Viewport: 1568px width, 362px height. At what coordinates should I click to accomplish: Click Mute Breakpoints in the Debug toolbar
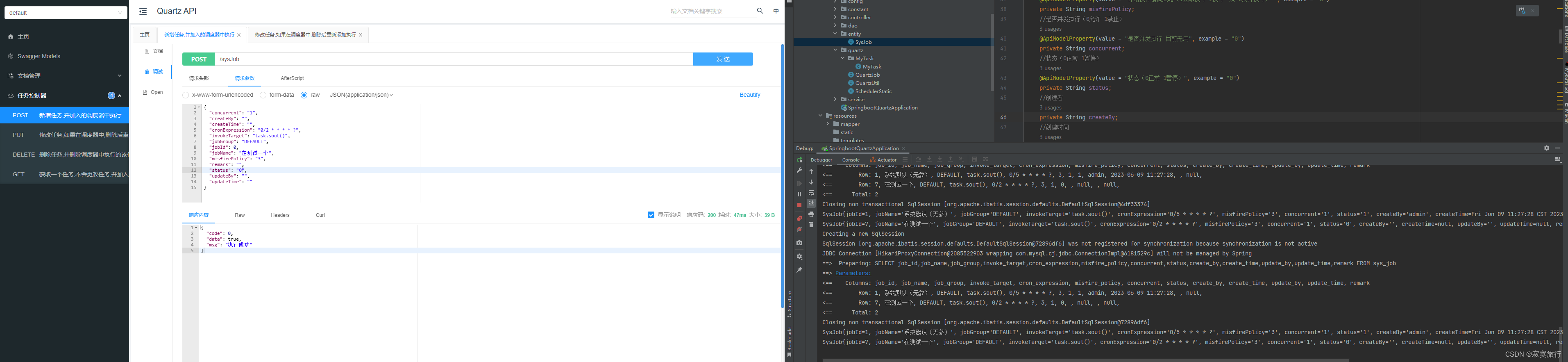(x=799, y=229)
